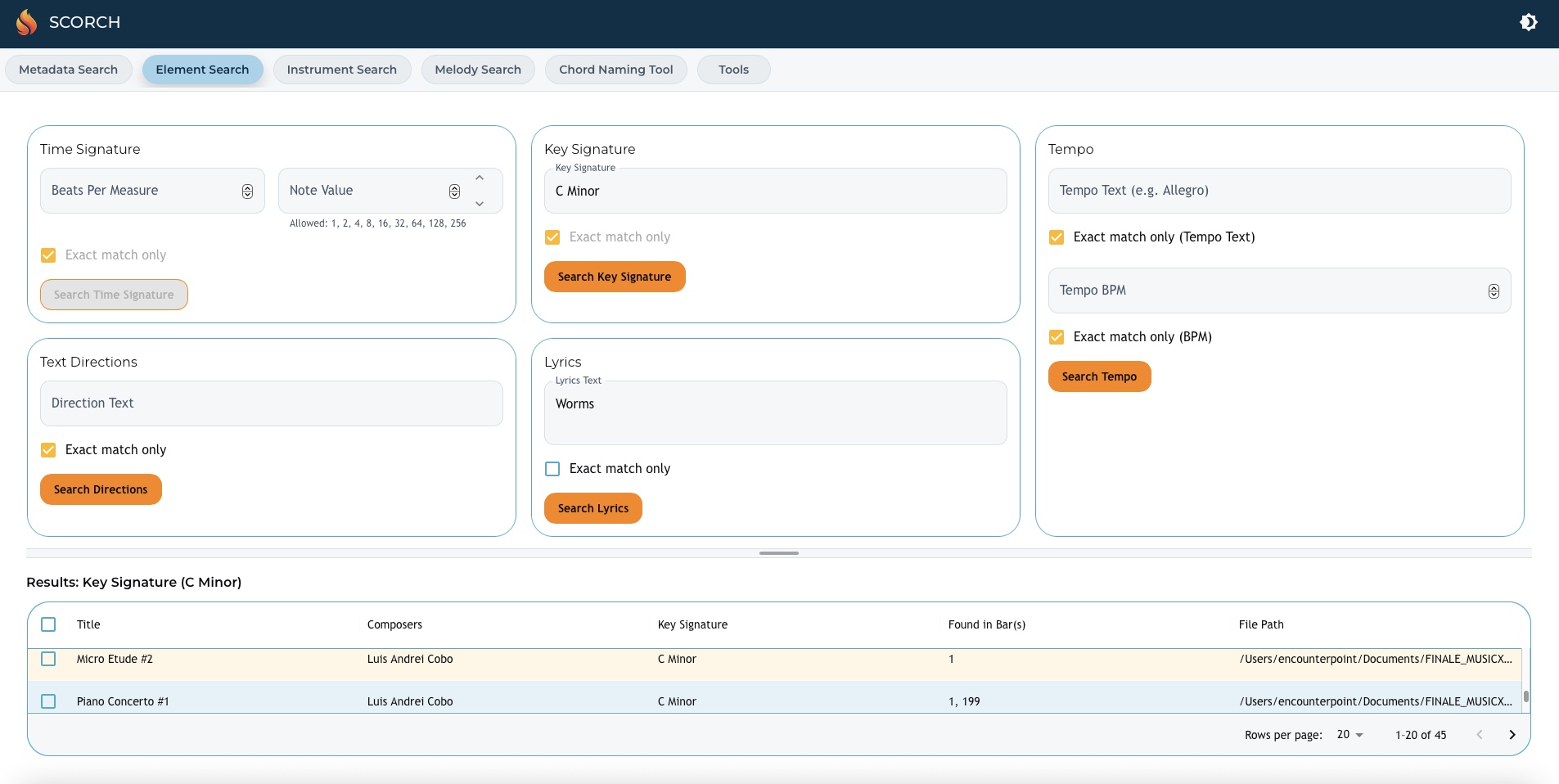Switch to the Melody Search tab
Image resolution: width=1559 pixels, height=784 pixels.
478,70
